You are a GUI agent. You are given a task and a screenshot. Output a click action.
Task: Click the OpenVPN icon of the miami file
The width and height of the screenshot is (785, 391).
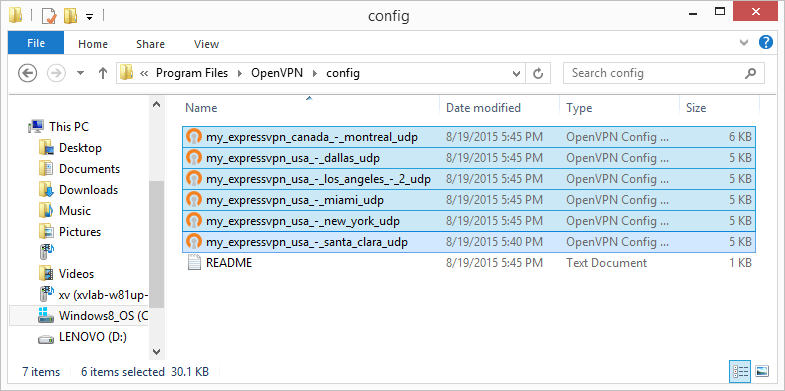pos(193,200)
